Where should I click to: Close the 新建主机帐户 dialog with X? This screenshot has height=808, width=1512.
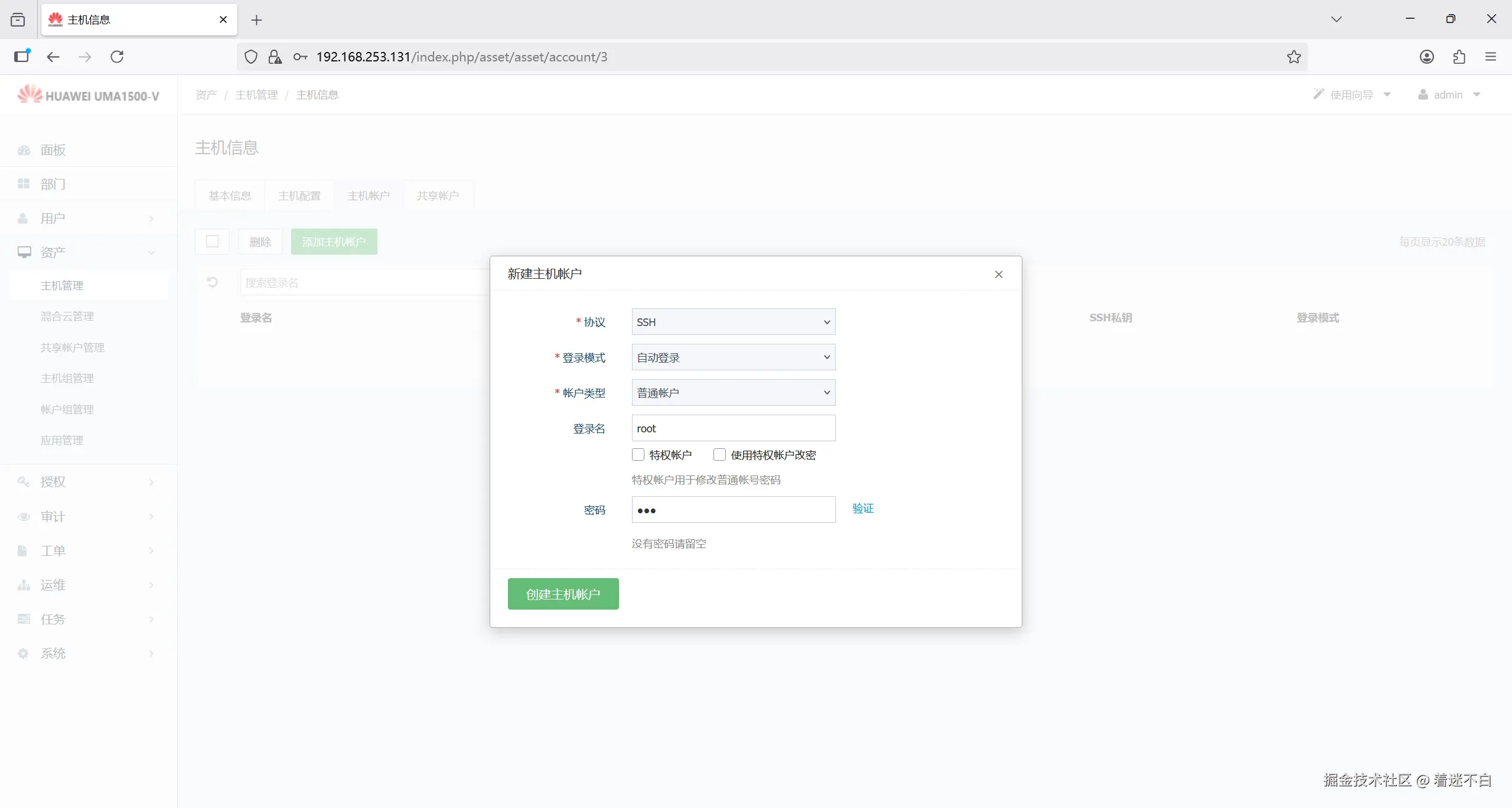pyautogui.click(x=999, y=274)
